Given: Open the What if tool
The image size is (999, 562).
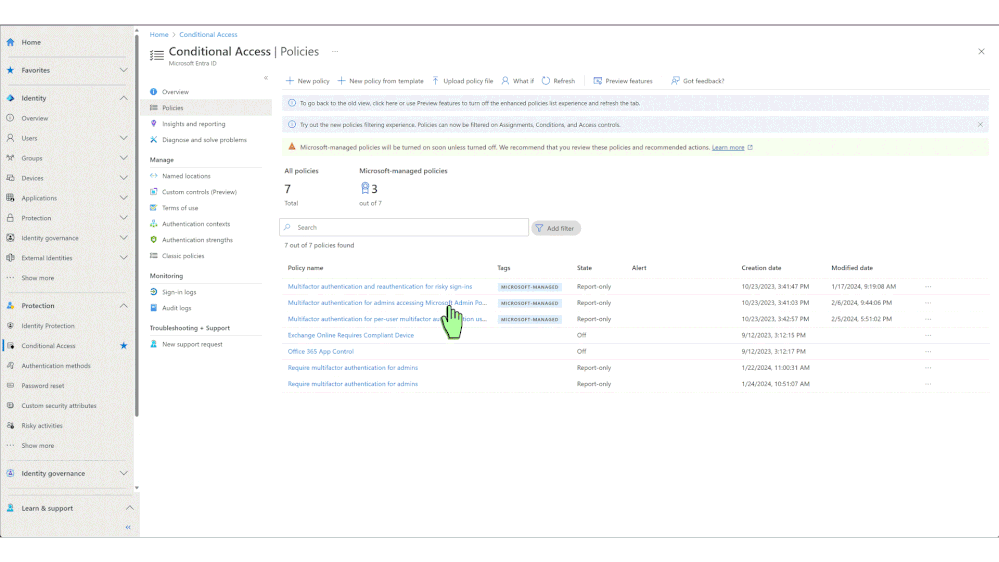Looking at the screenshot, I should (x=517, y=81).
